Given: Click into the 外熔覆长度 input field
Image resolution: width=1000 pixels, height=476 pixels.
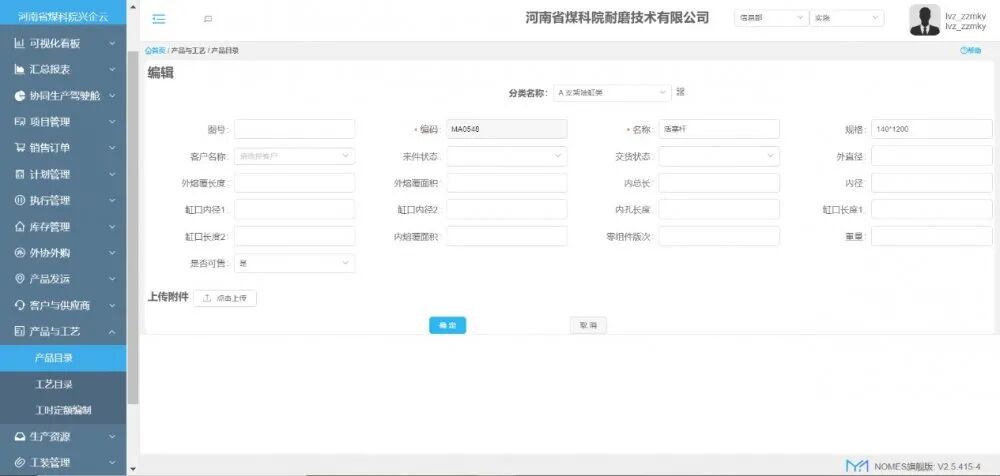Looking at the screenshot, I should (295, 182).
